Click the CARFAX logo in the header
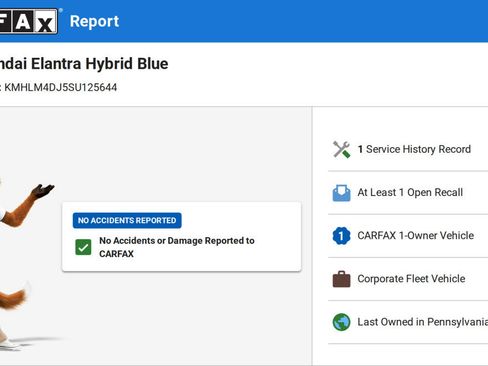The height and width of the screenshot is (366, 488). [29, 21]
